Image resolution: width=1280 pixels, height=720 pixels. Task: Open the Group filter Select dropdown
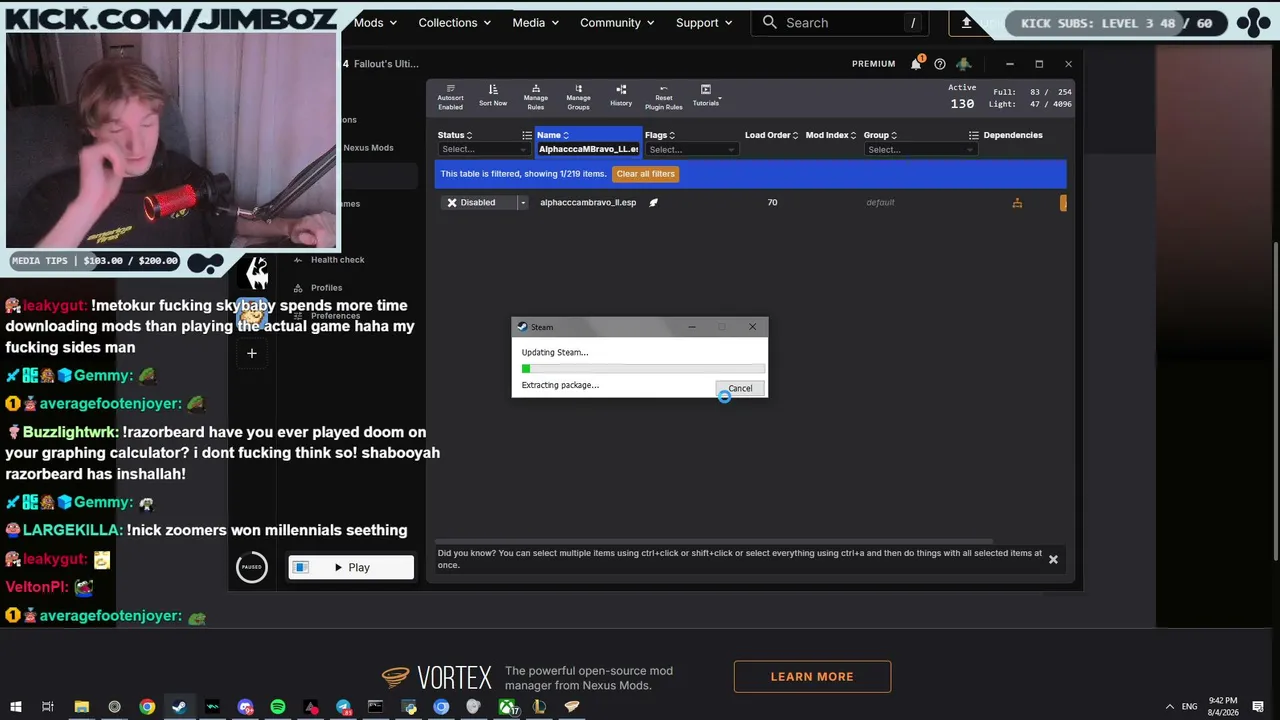920,149
